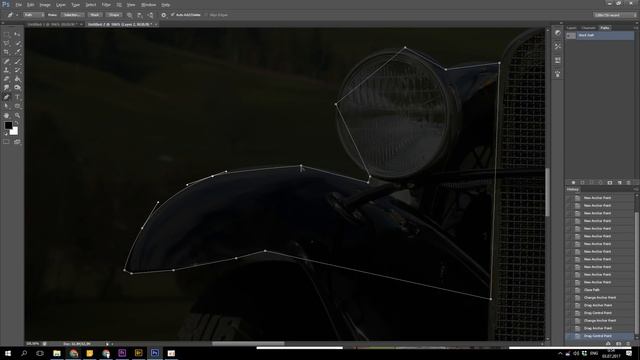Select the Crop tool
This screenshot has height=360, width=640.
(6, 52)
